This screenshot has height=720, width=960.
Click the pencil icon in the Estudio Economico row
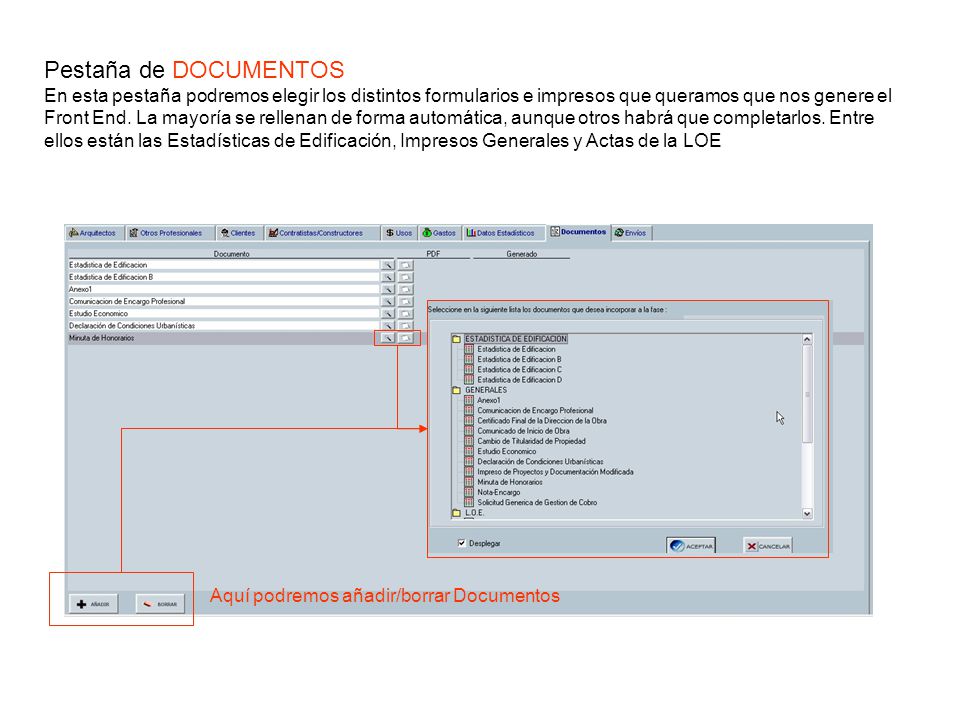(388, 314)
